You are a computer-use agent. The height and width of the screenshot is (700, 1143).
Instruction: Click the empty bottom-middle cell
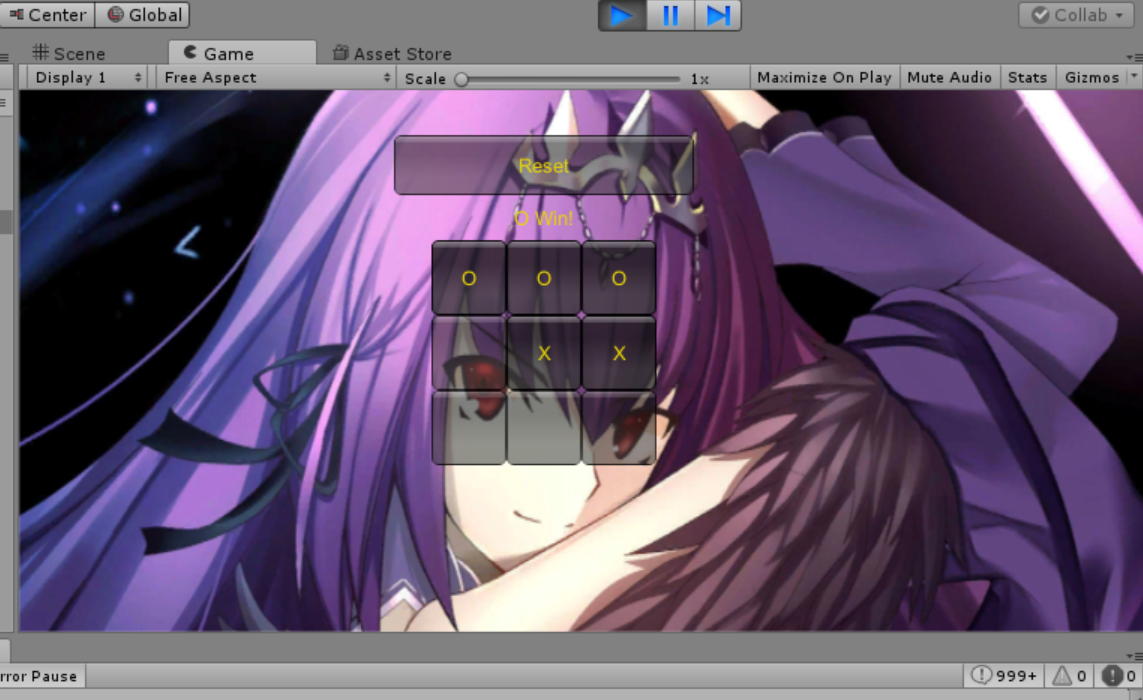[x=544, y=428]
